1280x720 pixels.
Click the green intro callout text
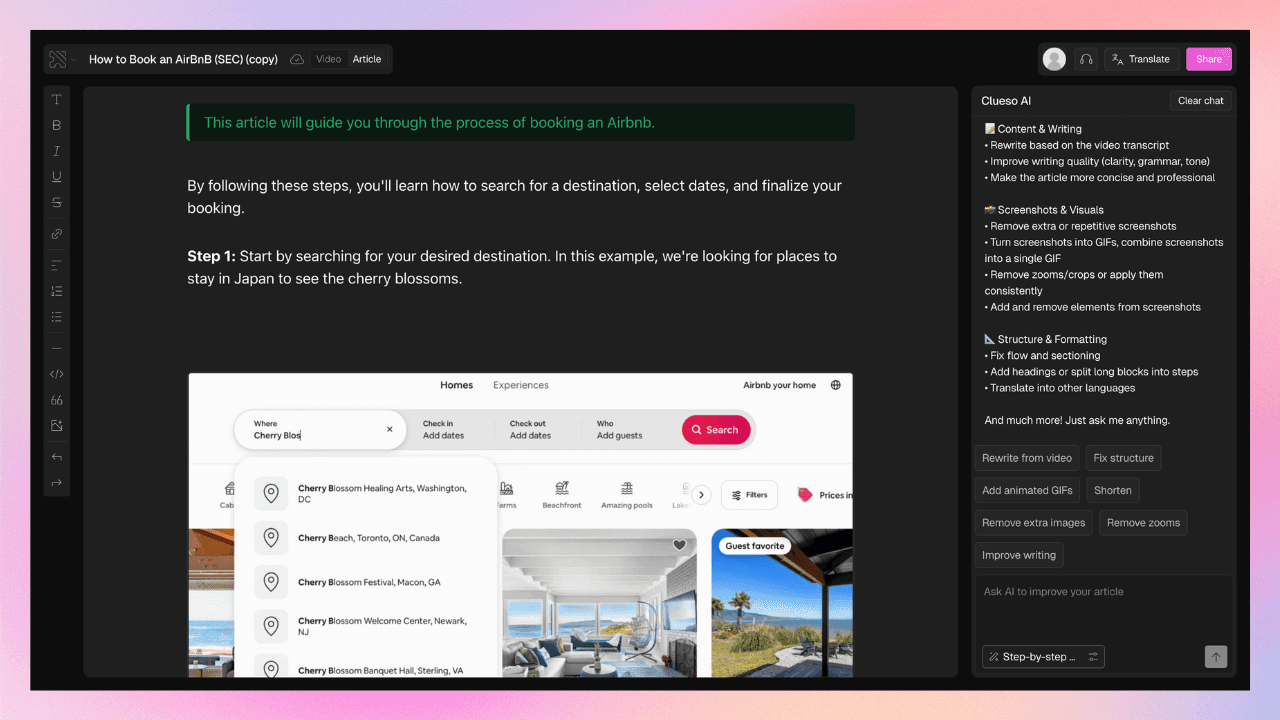point(430,123)
